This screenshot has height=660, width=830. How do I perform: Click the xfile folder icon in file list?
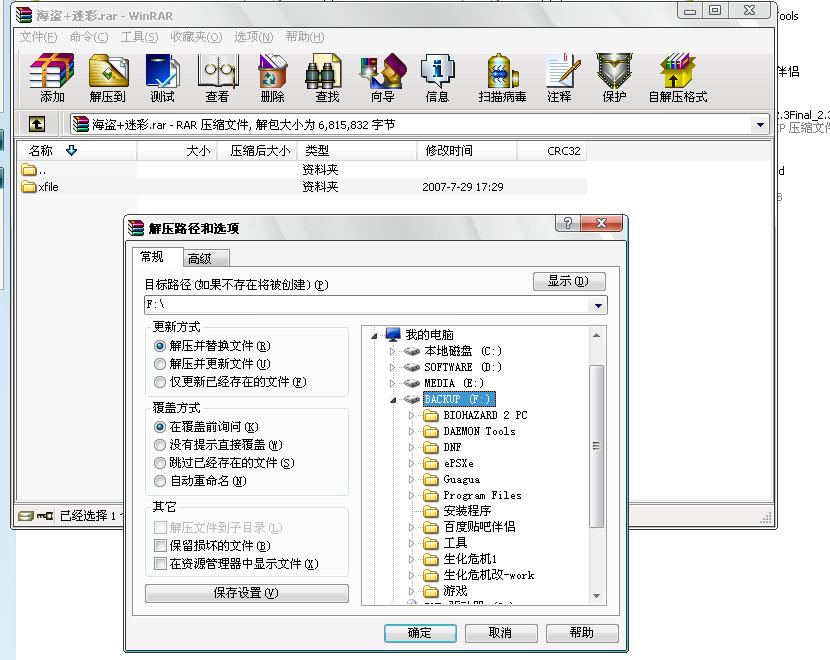pos(29,187)
